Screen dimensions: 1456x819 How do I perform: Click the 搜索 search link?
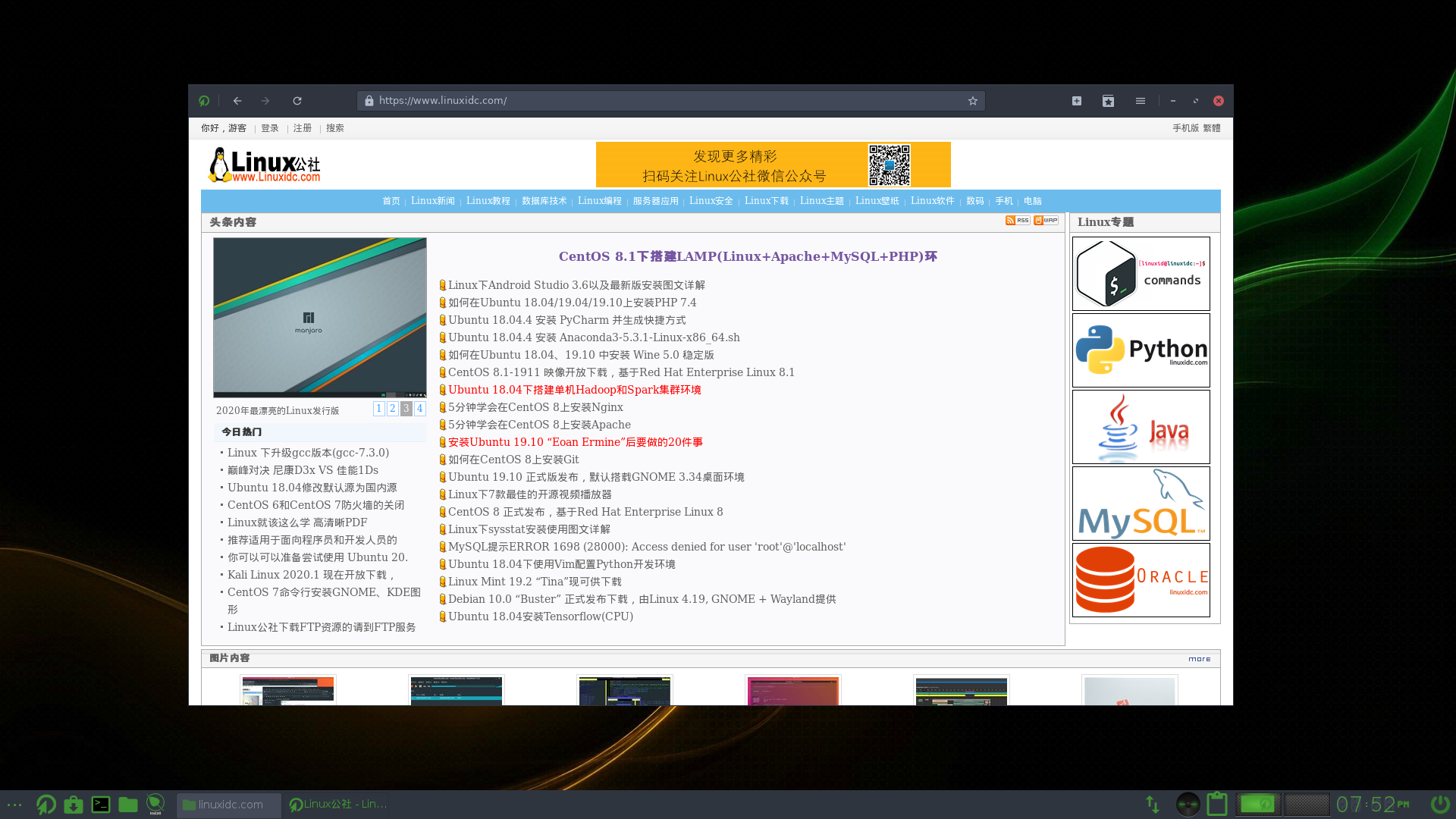pos(335,128)
